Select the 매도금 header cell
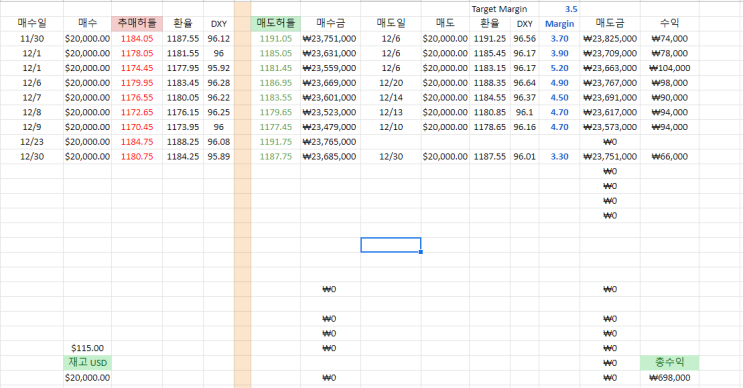The height and width of the screenshot is (388, 743). (610, 23)
